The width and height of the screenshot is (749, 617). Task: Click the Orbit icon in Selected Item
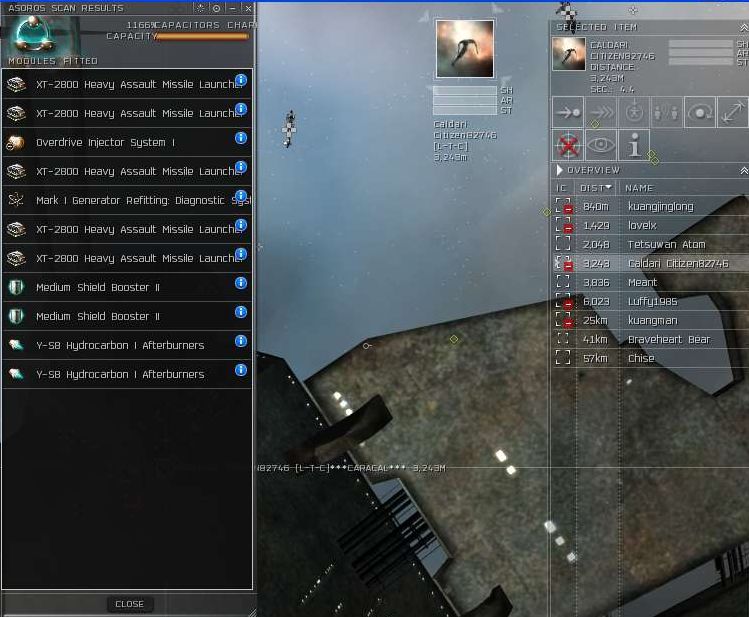click(700, 113)
